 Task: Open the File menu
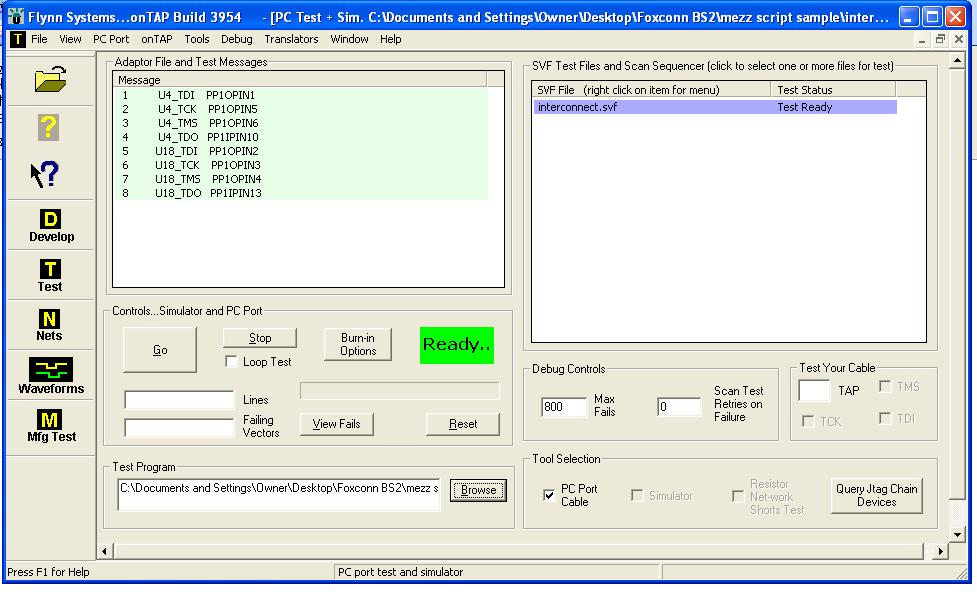(x=39, y=39)
